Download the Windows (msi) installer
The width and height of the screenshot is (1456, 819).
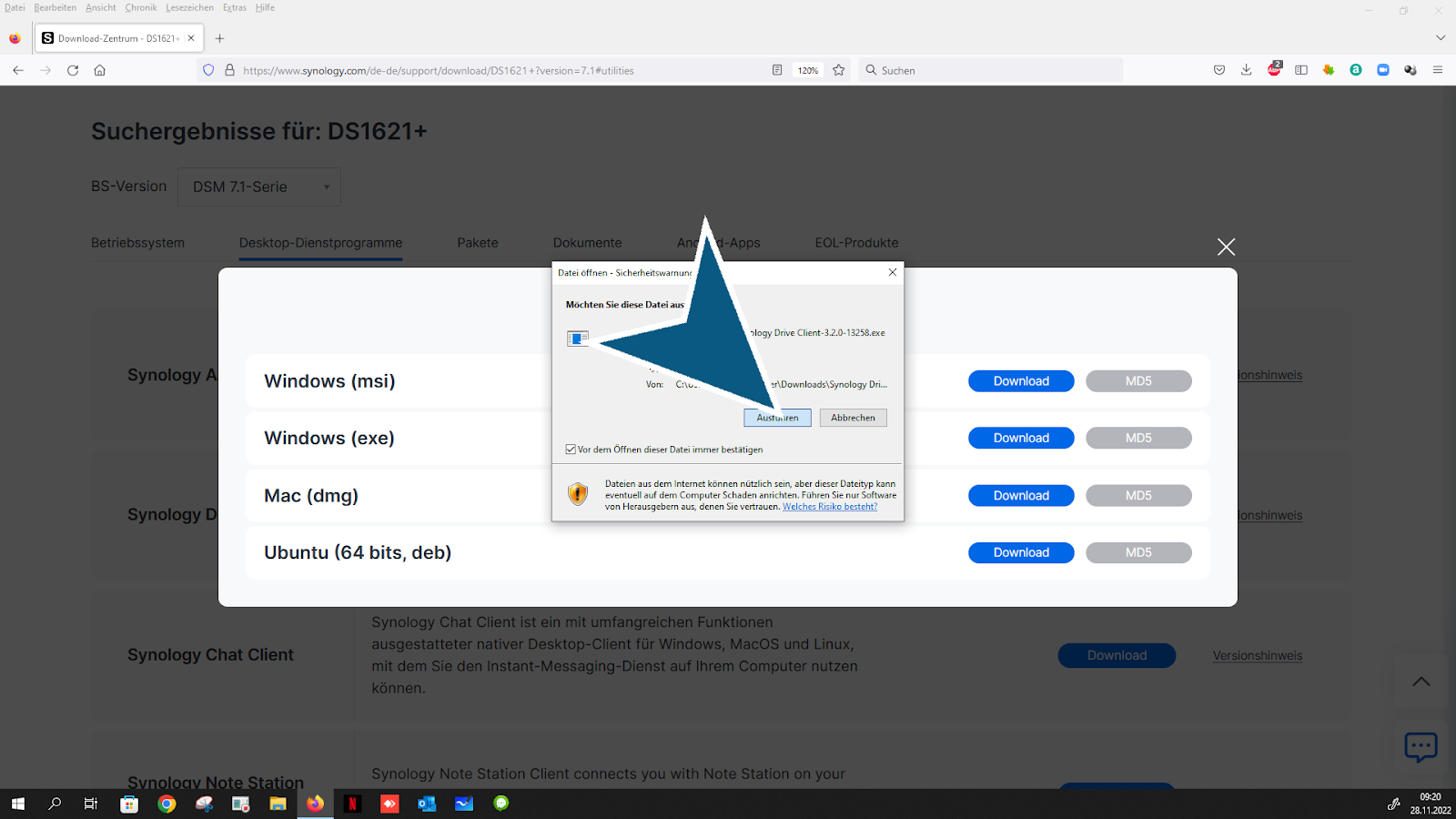[x=1021, y=381]
